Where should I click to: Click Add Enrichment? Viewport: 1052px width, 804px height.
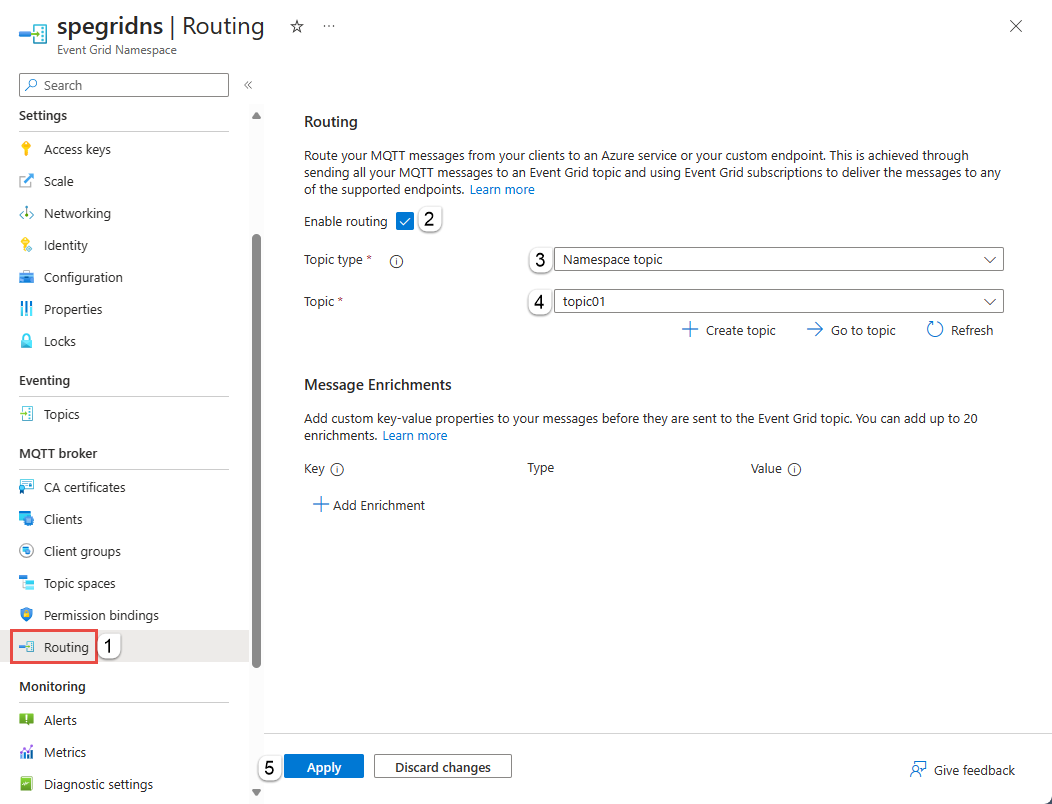(x=369, y=505)
